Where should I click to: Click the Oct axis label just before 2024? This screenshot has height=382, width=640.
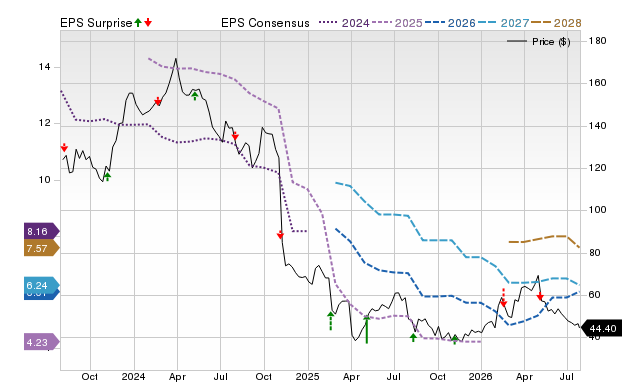click(x=89, y=376)
